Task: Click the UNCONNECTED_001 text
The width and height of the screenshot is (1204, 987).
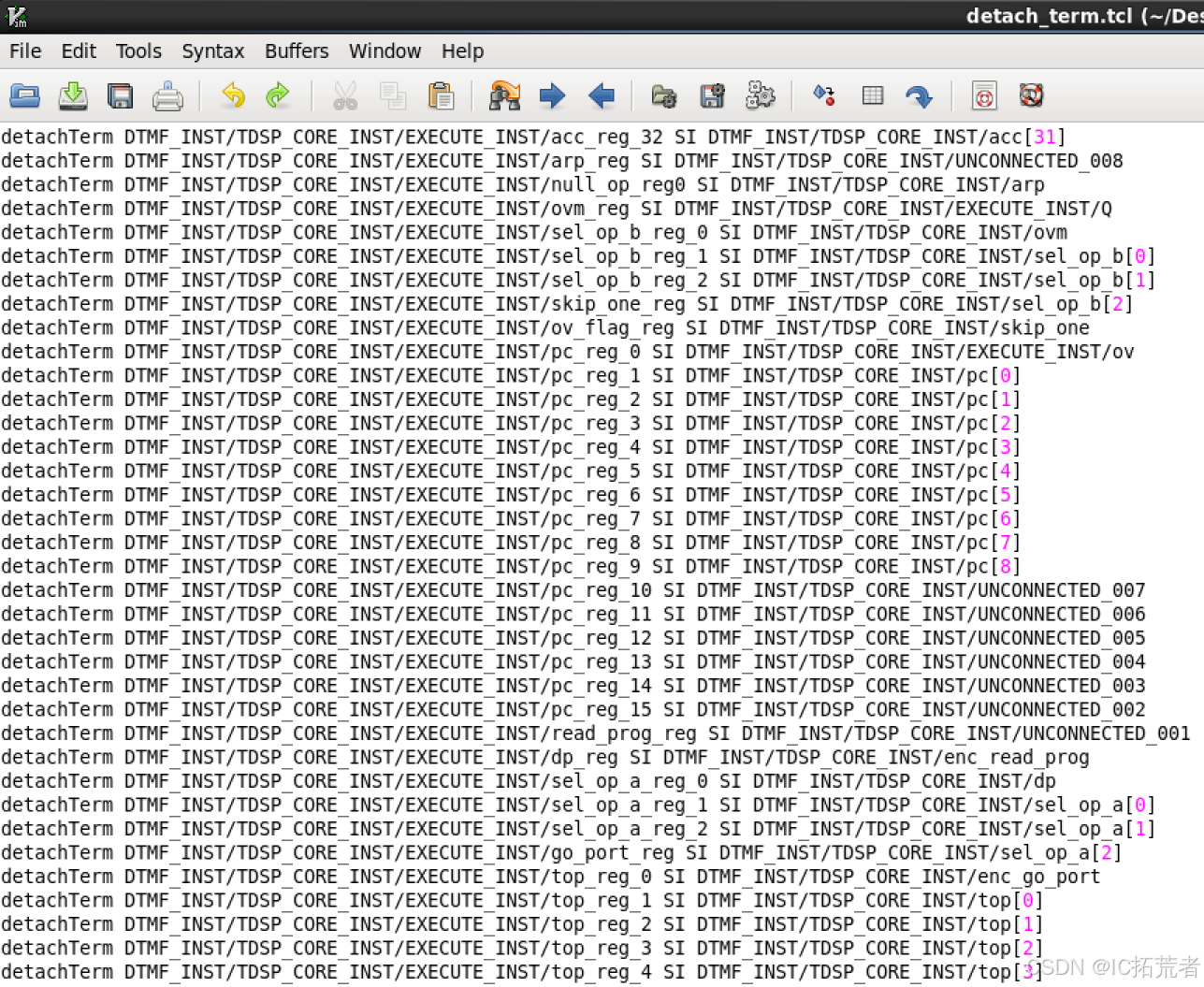Action: pyautogui.click(x=1106, y=733)
